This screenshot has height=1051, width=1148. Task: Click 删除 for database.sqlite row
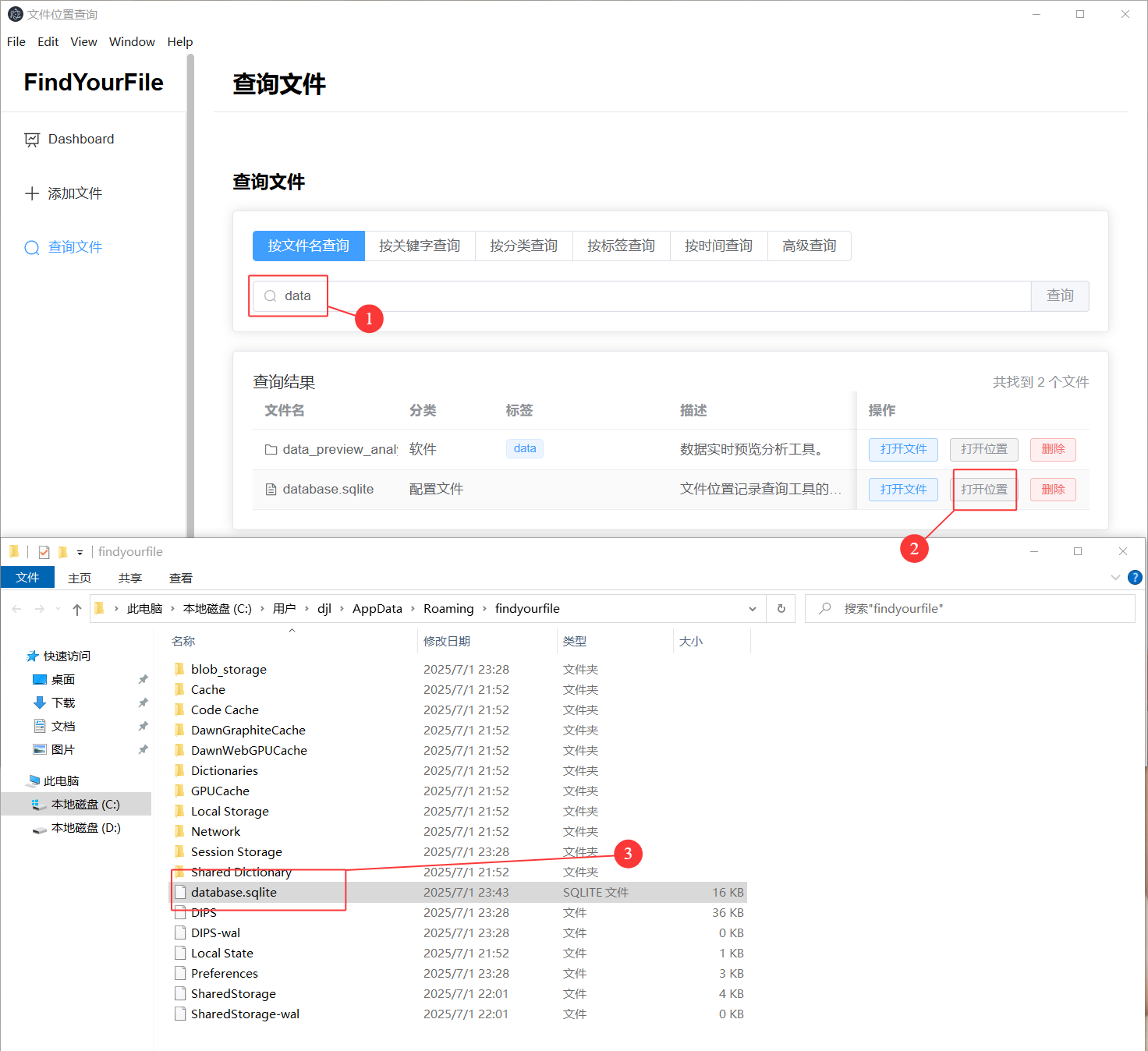point(1052,490)
